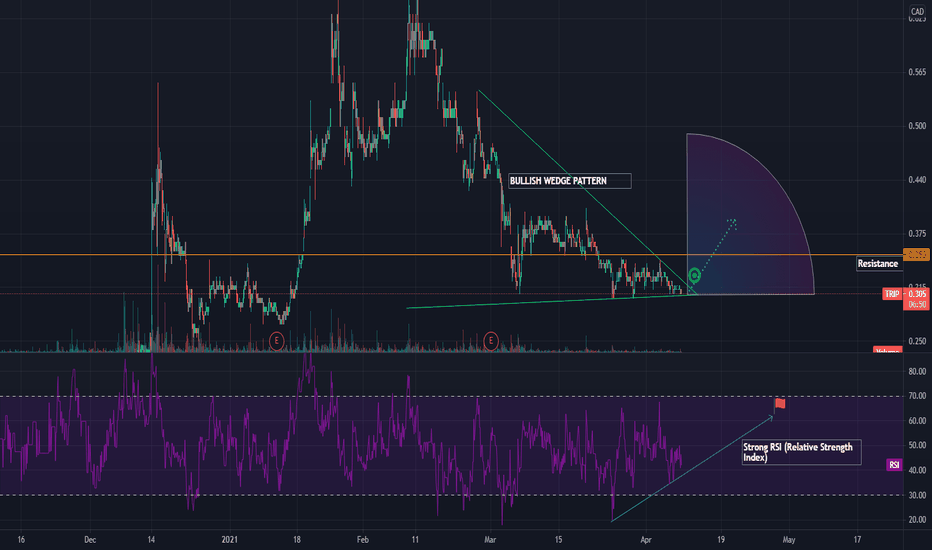Click the 60.00 RSI axis value

[x=917, y=420]
